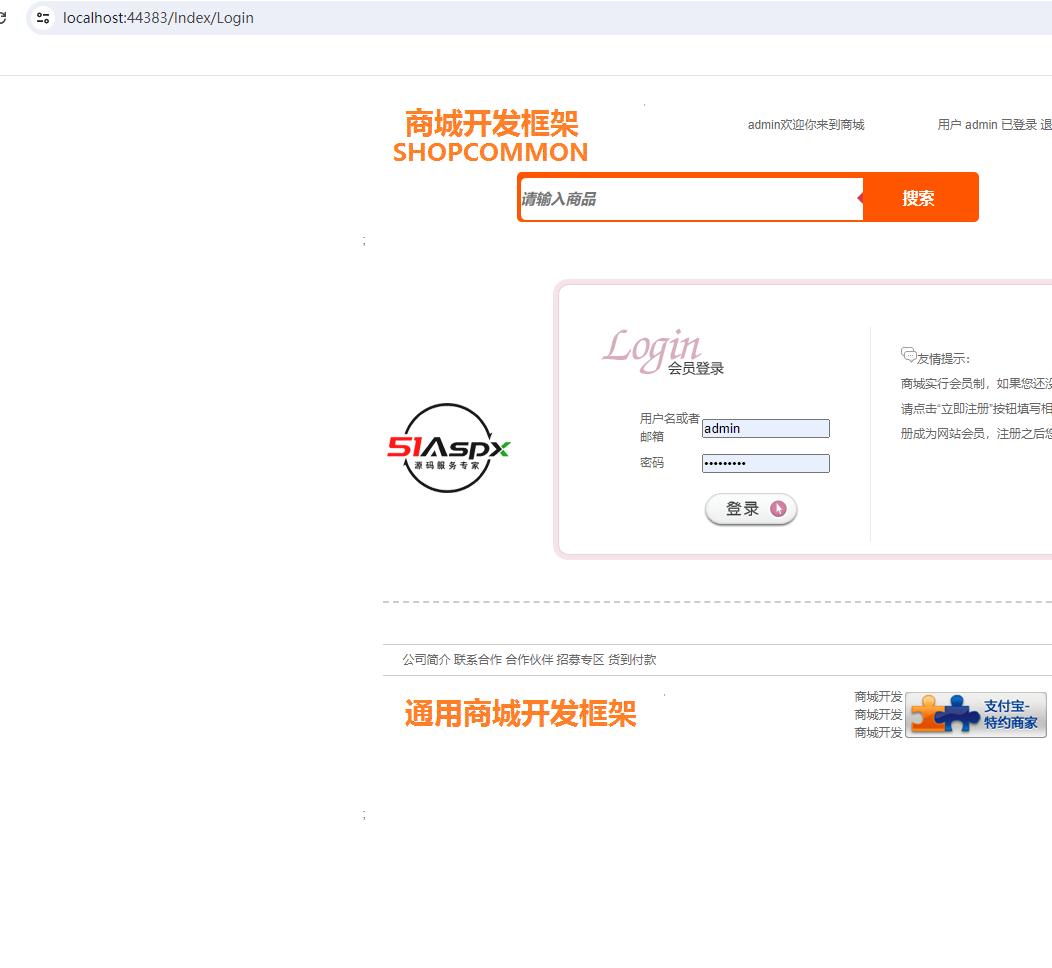Open the 公司简介 footer link
The width and height of the screenshot is (1052, 968).
click(426, 660)
